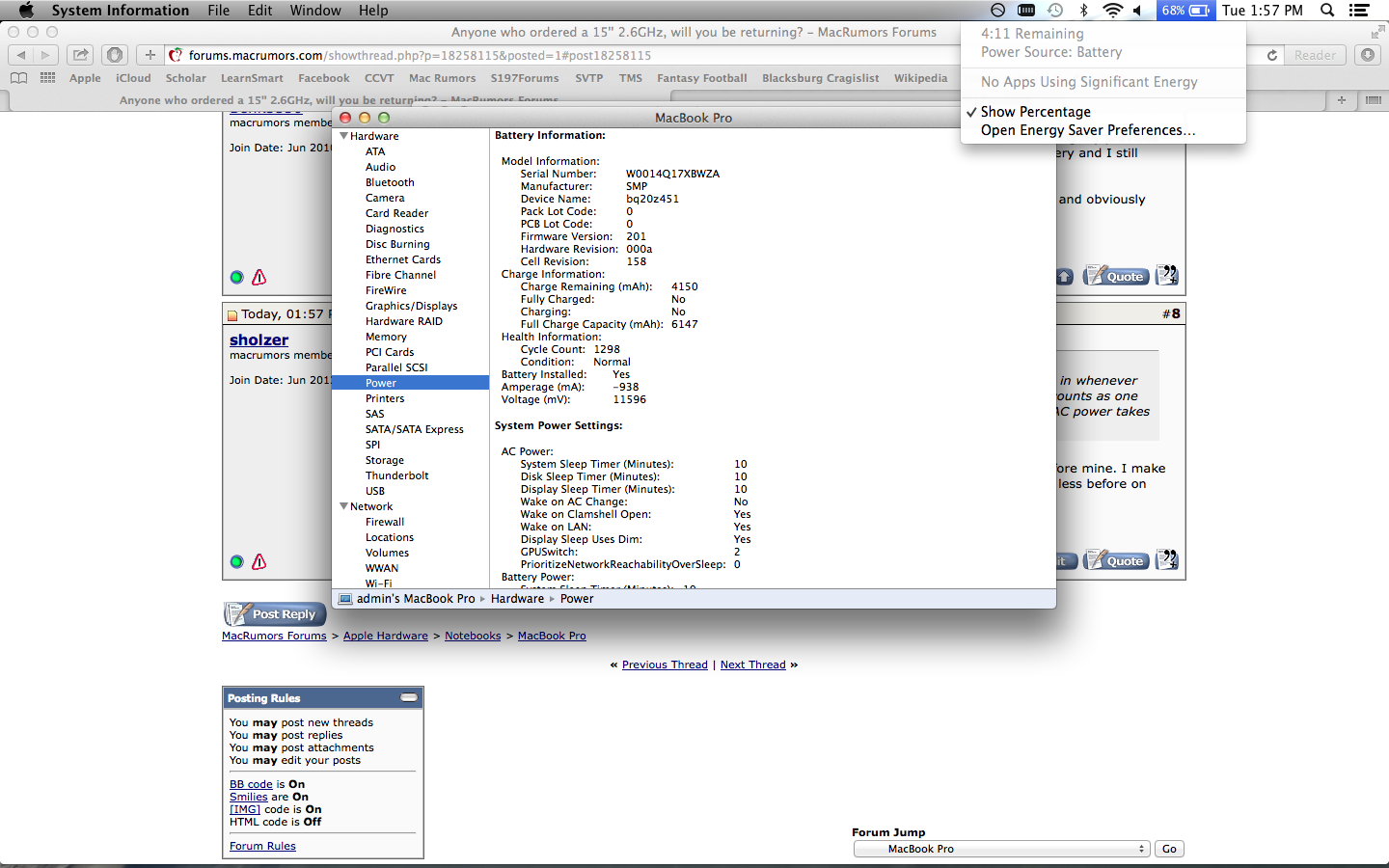Open Safari's Share button
The height and width of the screenshot is (868, 1389).
pyautogui.click(x=81, y=55)
